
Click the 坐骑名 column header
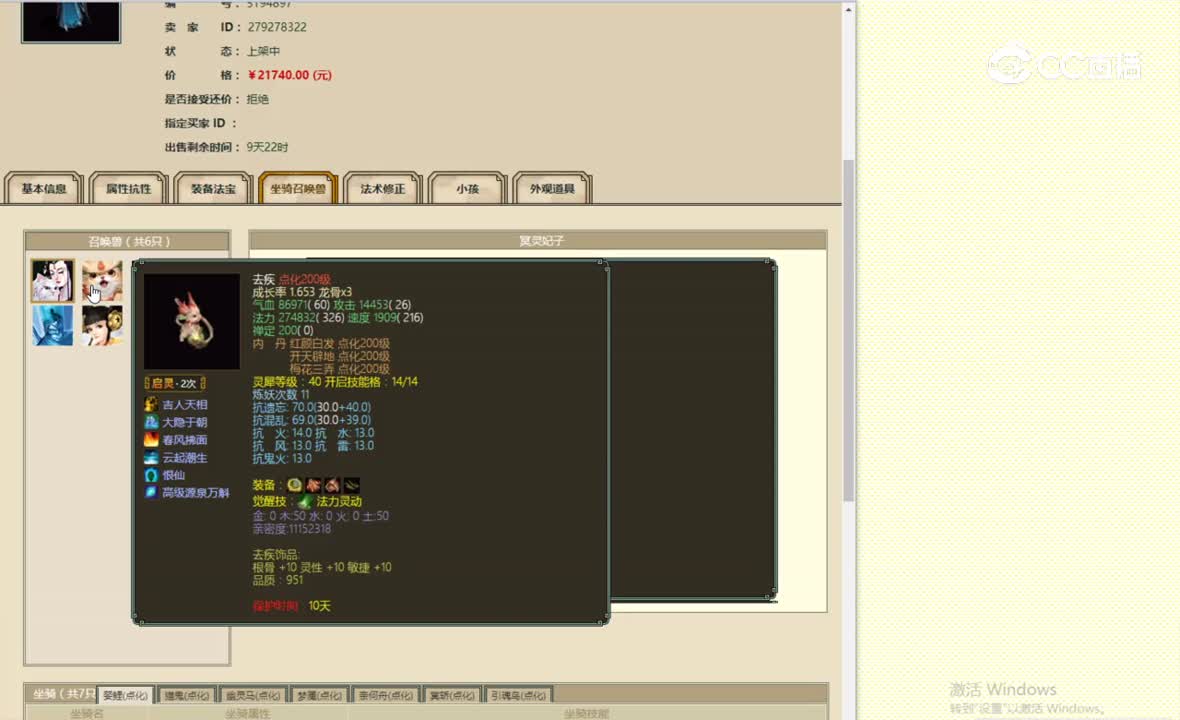point(87,713)
